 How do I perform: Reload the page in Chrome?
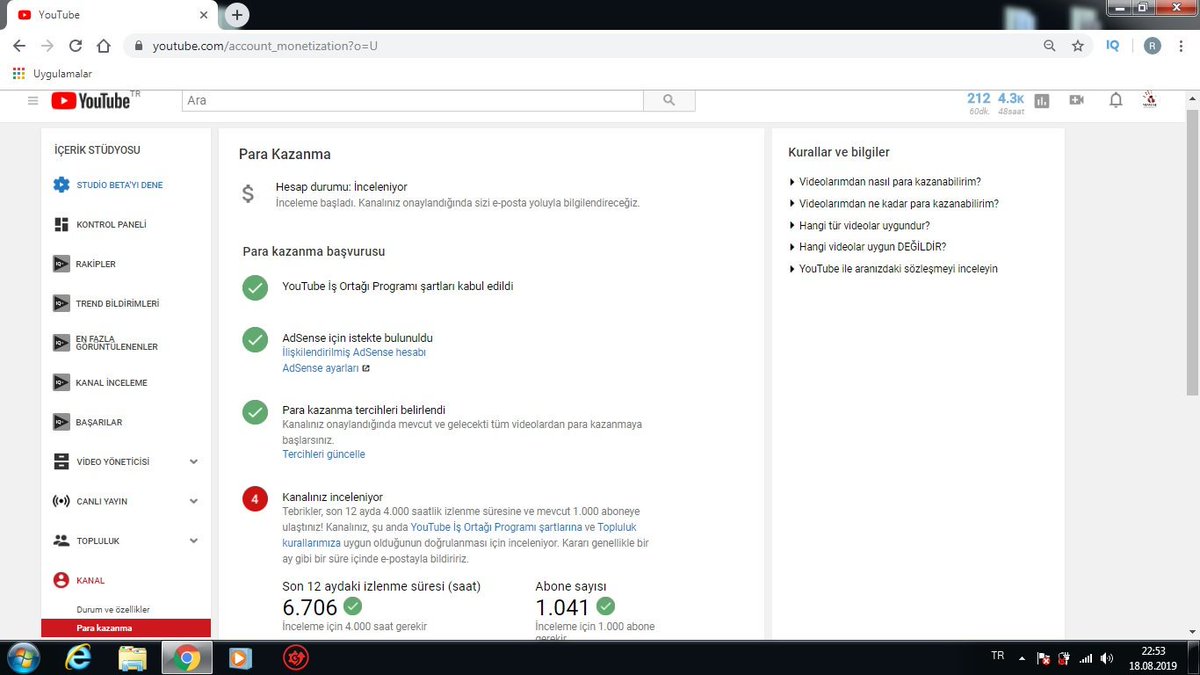pos(75,46)
